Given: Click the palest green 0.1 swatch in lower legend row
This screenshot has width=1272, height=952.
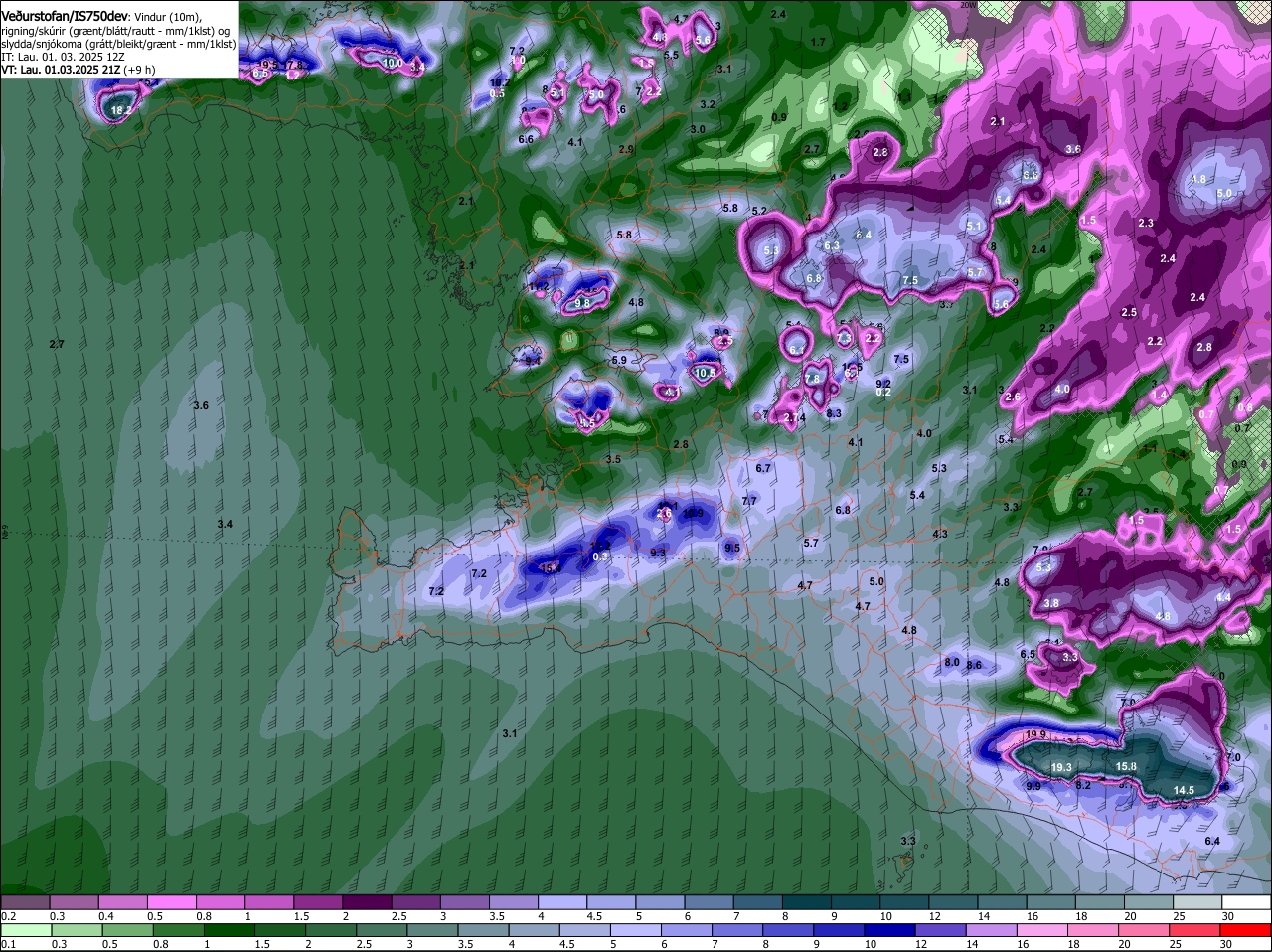Looking at the screenshot, I should point(24,930).
